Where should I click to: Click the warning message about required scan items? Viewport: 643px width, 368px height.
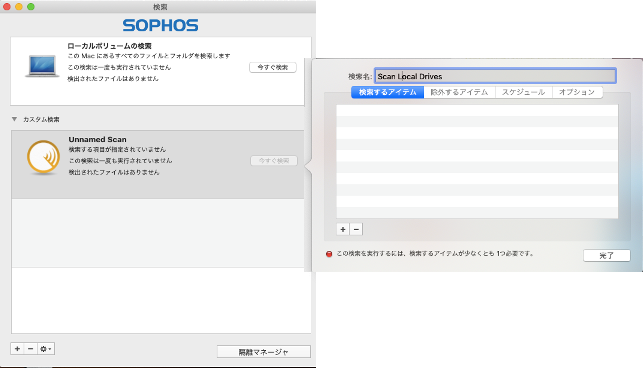[435, 254]
